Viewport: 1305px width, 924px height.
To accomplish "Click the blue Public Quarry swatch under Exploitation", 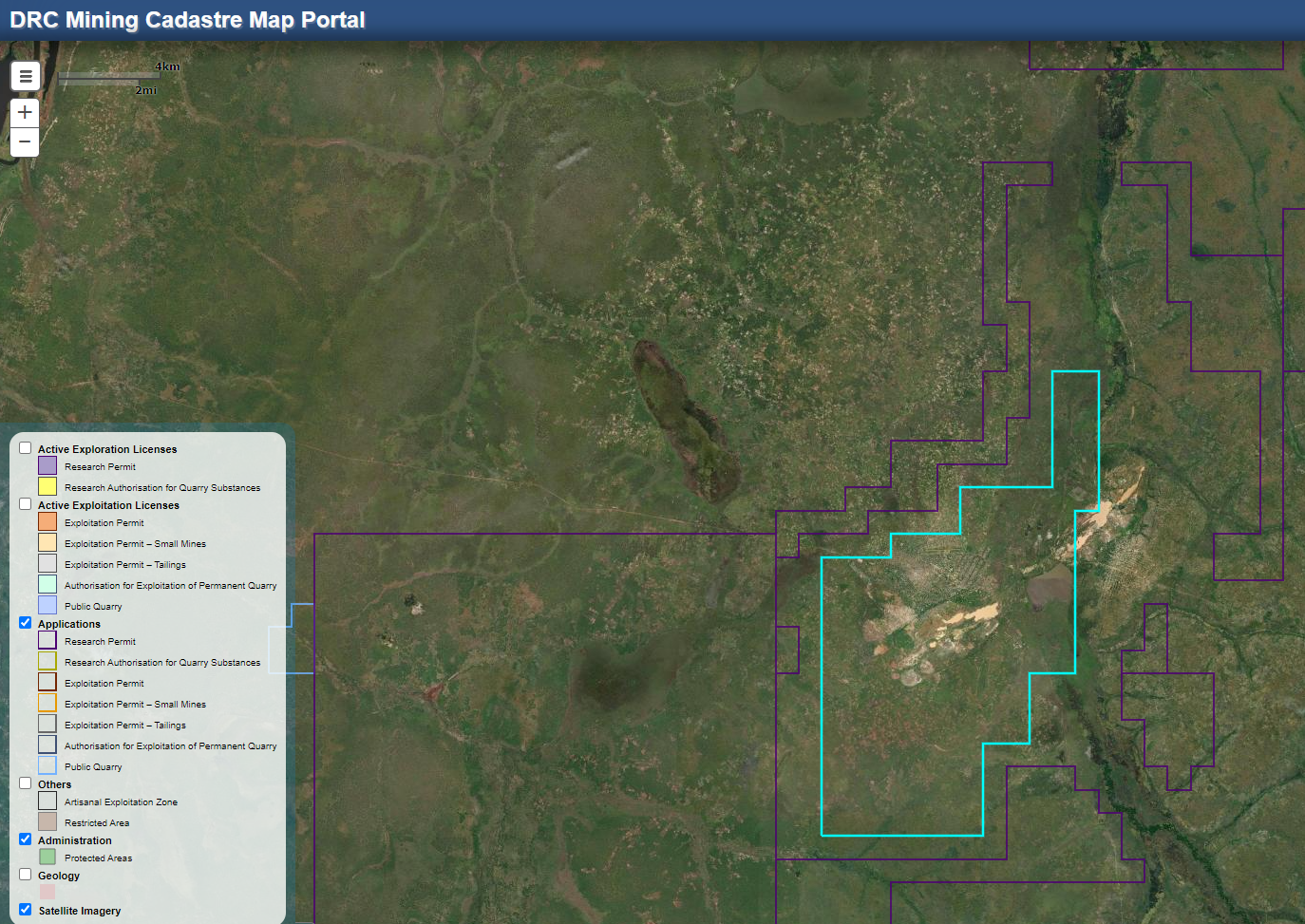I will [x=47, y=605].
